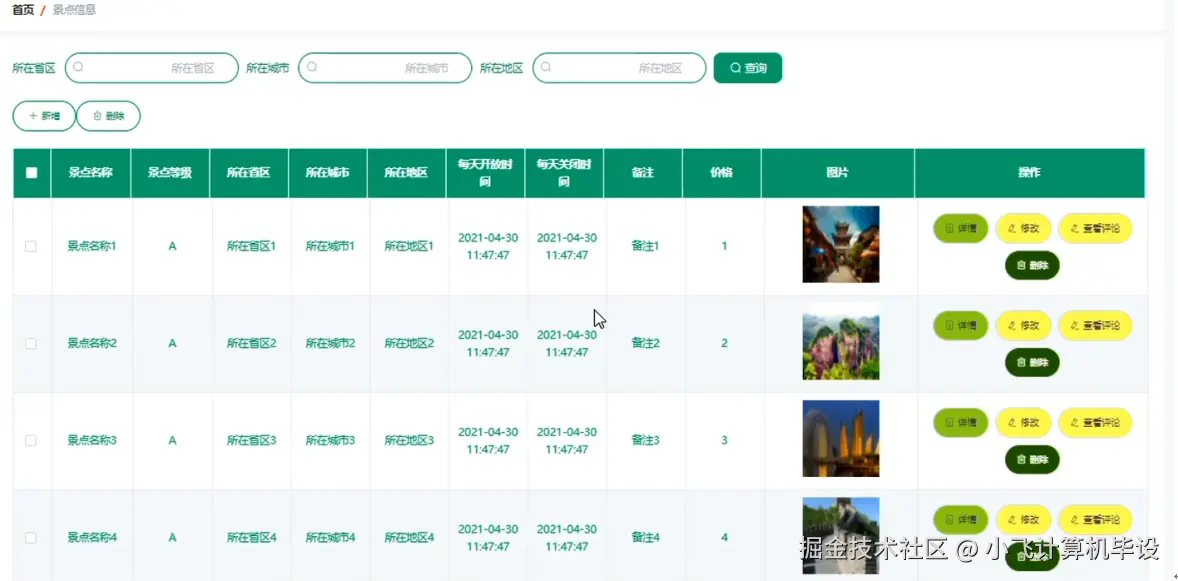
Task: Click the 景点等级 column header
Action: click(170, 173)
